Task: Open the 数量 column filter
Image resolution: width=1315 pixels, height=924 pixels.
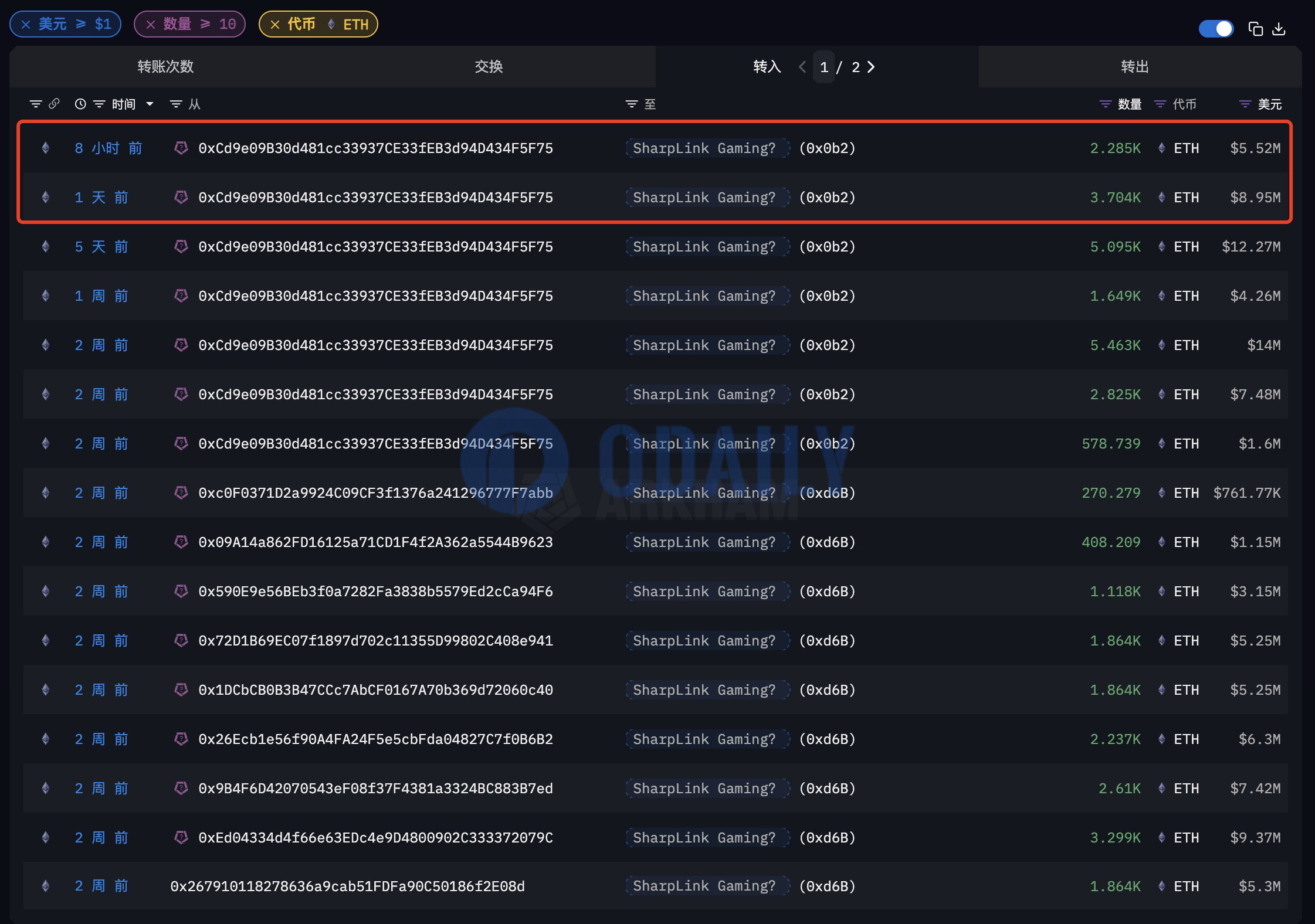Action: [1106, 104]
